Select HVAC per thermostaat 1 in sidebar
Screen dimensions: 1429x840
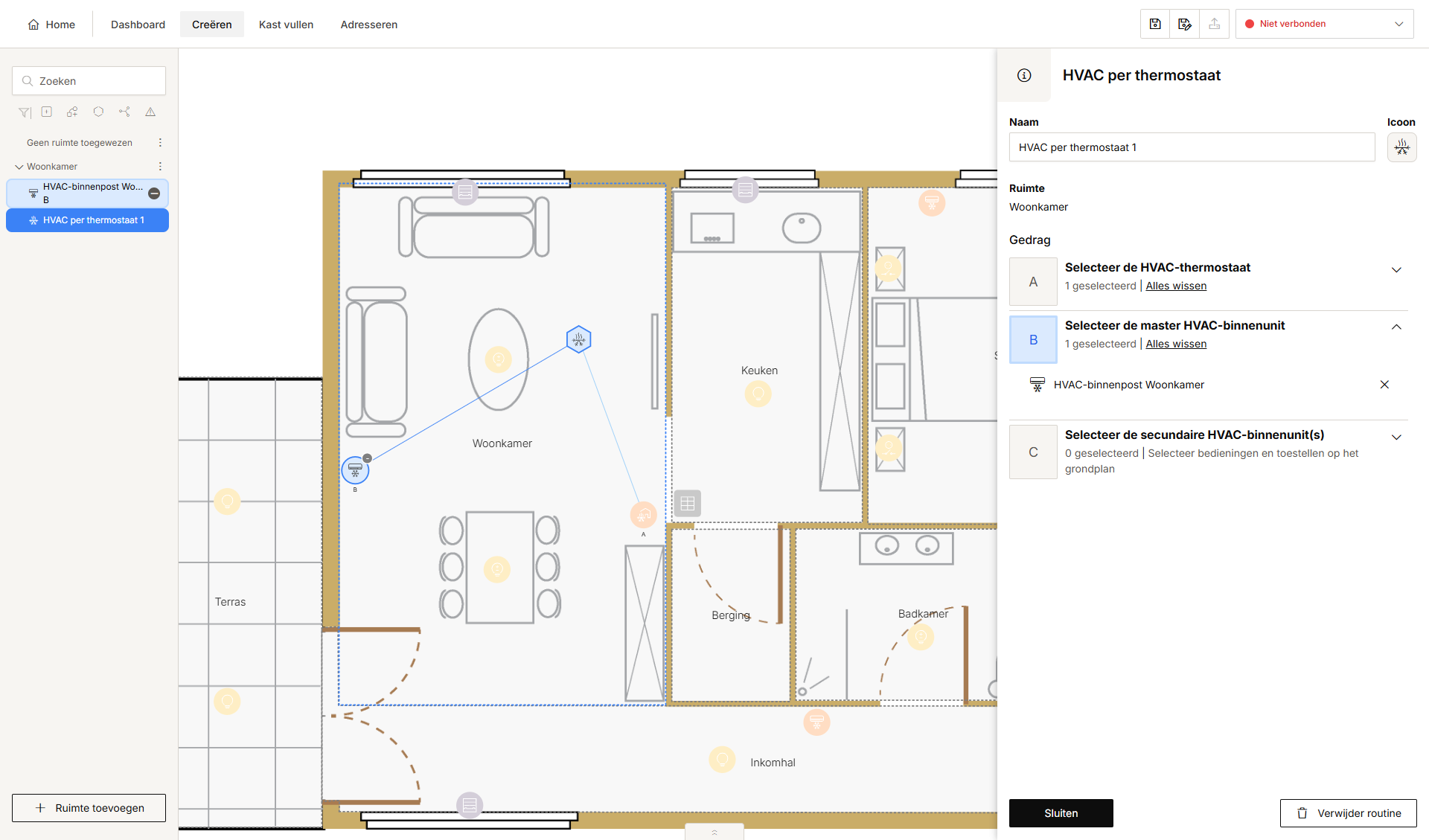87,220
